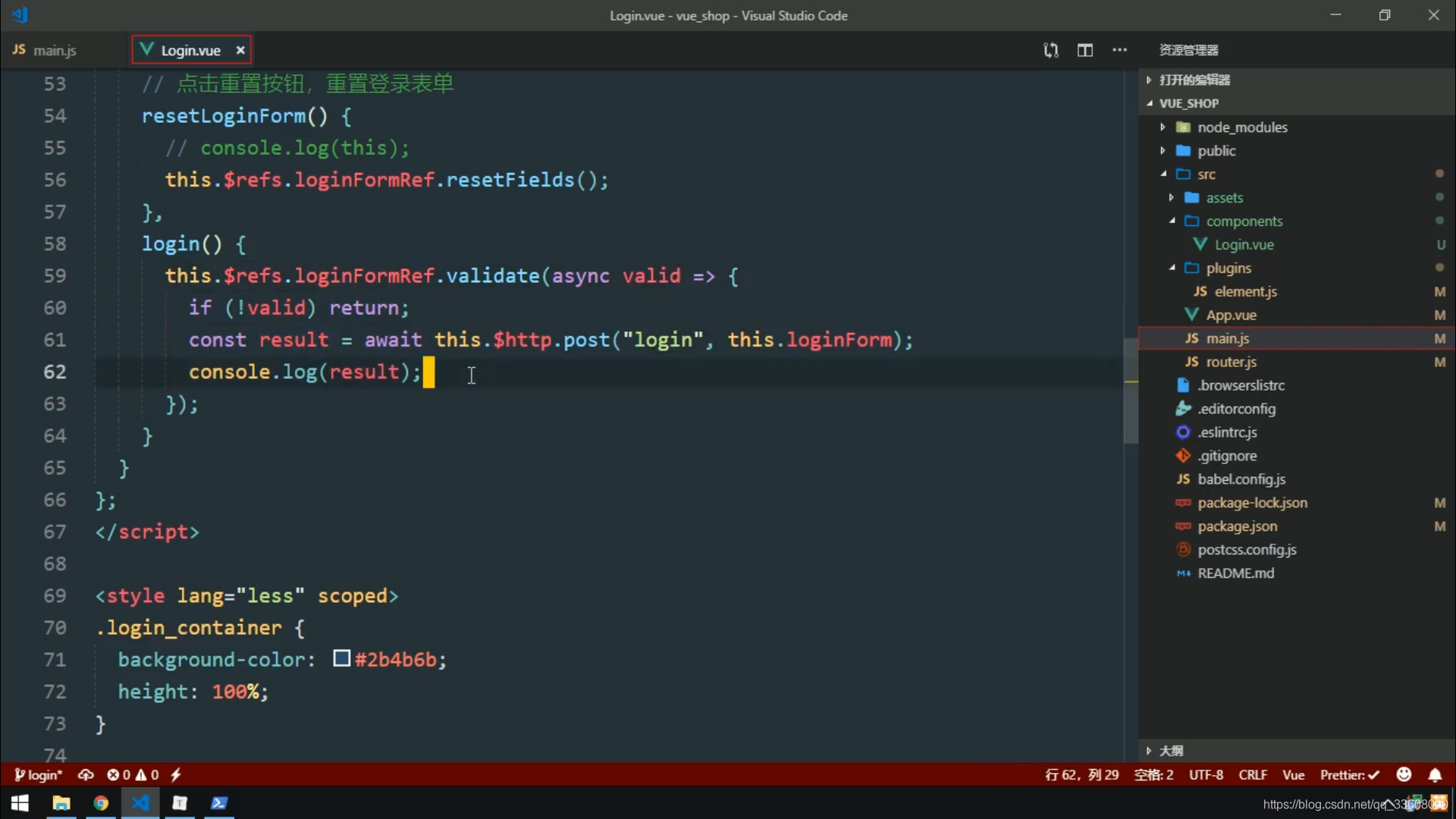Expand the assets folder
The image size is (1456, 819).
point(1297,198)
